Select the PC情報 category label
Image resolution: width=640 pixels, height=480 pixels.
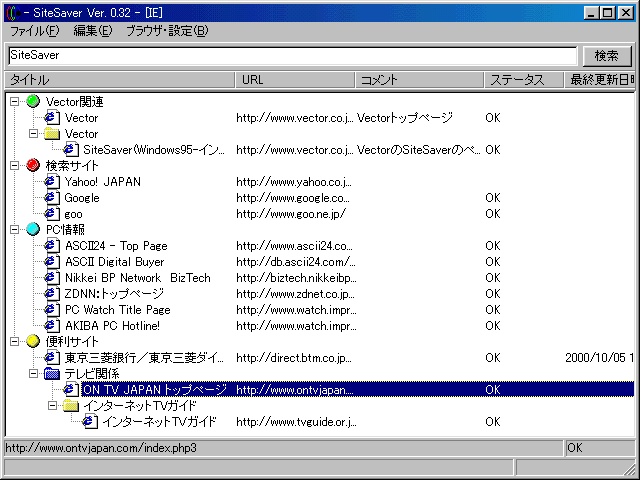pos(65,229)
